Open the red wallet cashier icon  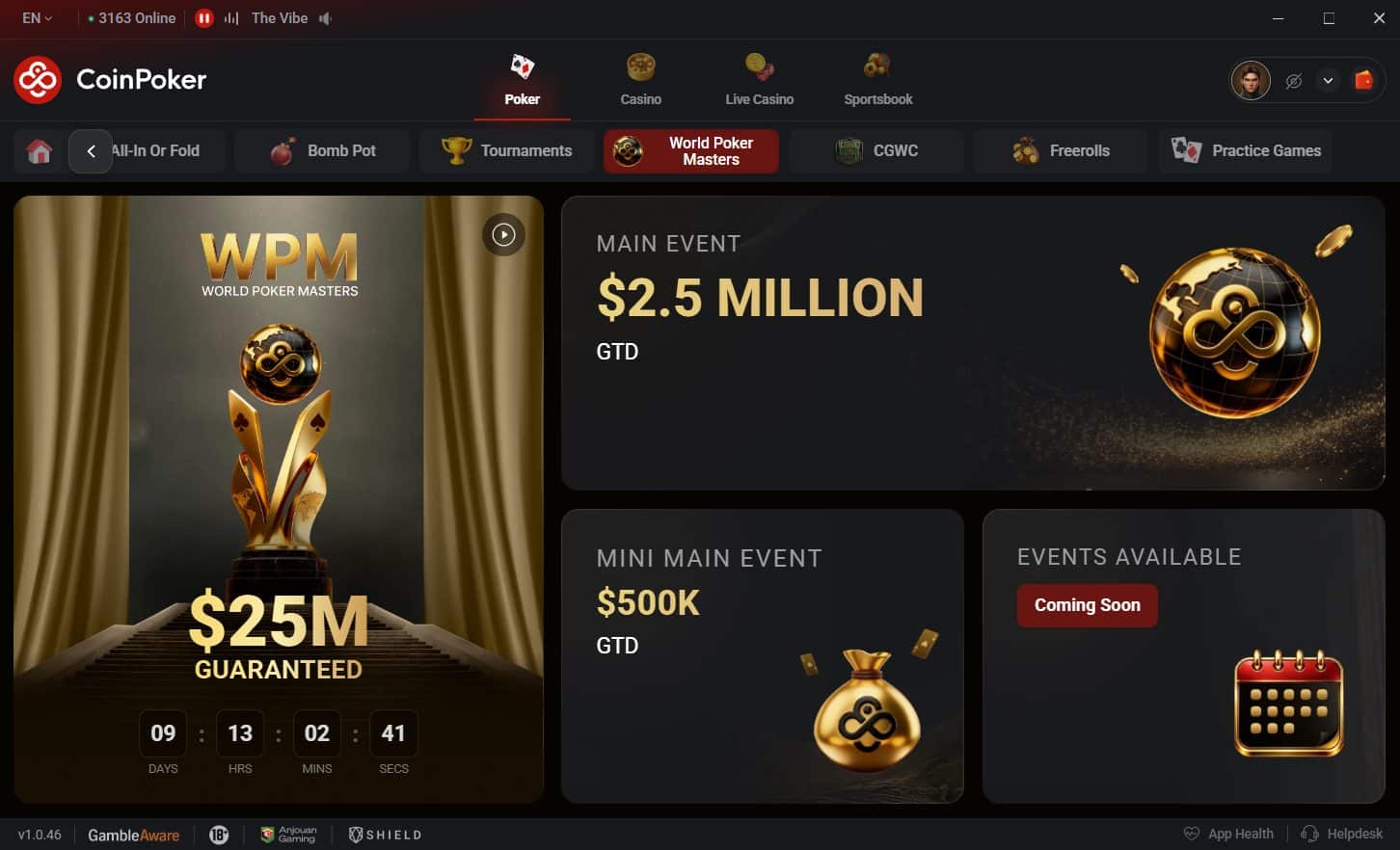click(1363, 80)
